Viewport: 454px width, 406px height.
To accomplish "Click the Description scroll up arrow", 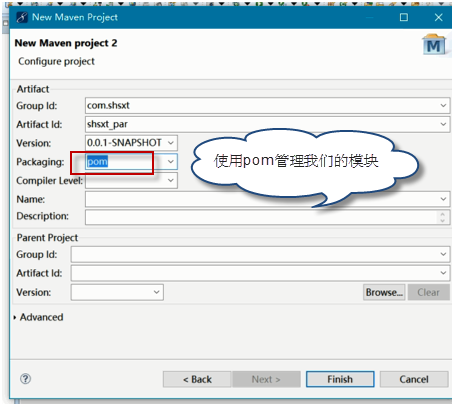I will pyautogui.click(x=442, y=214).
